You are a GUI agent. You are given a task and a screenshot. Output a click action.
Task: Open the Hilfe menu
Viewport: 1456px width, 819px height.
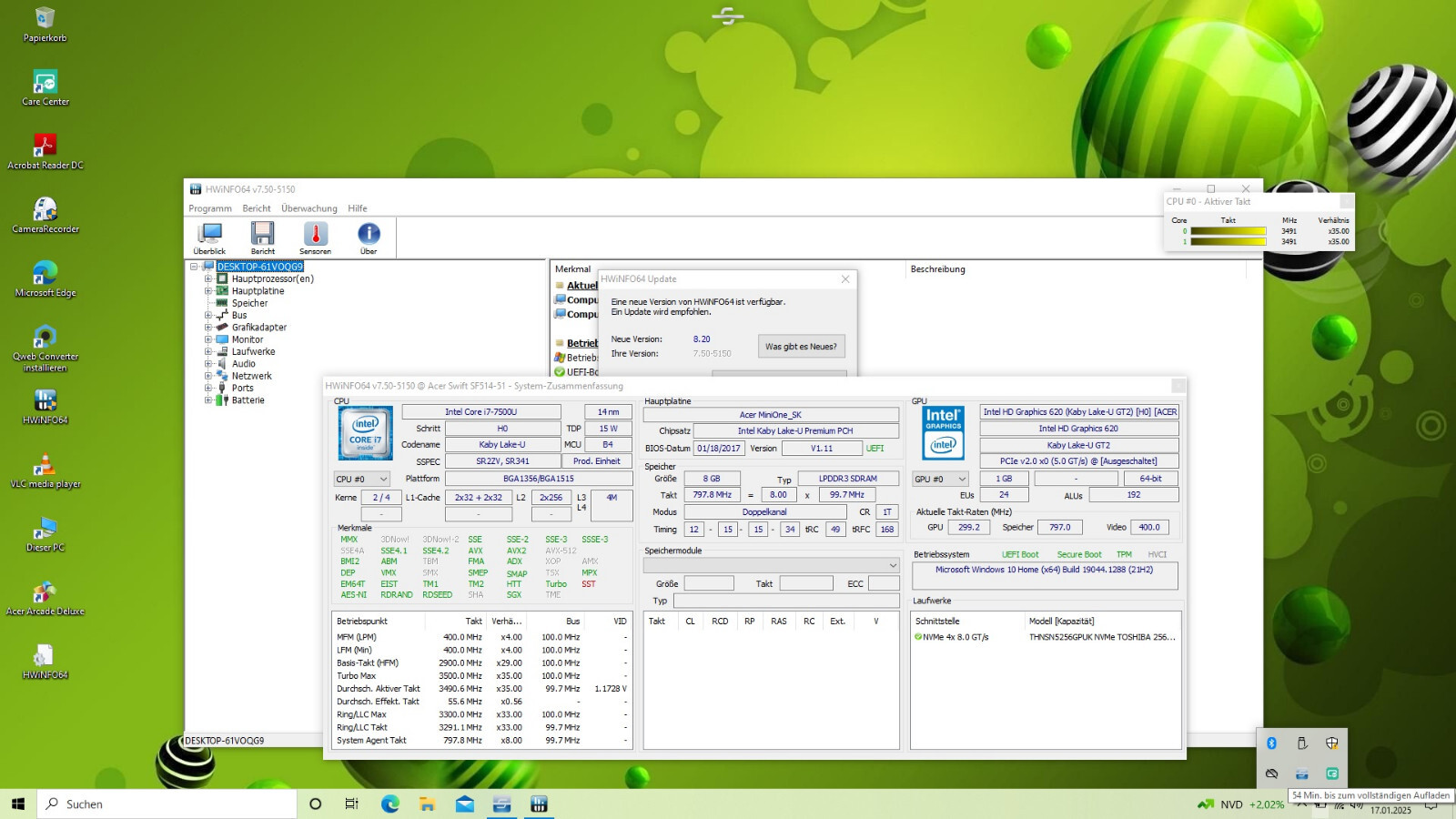(x=358, y=208)
